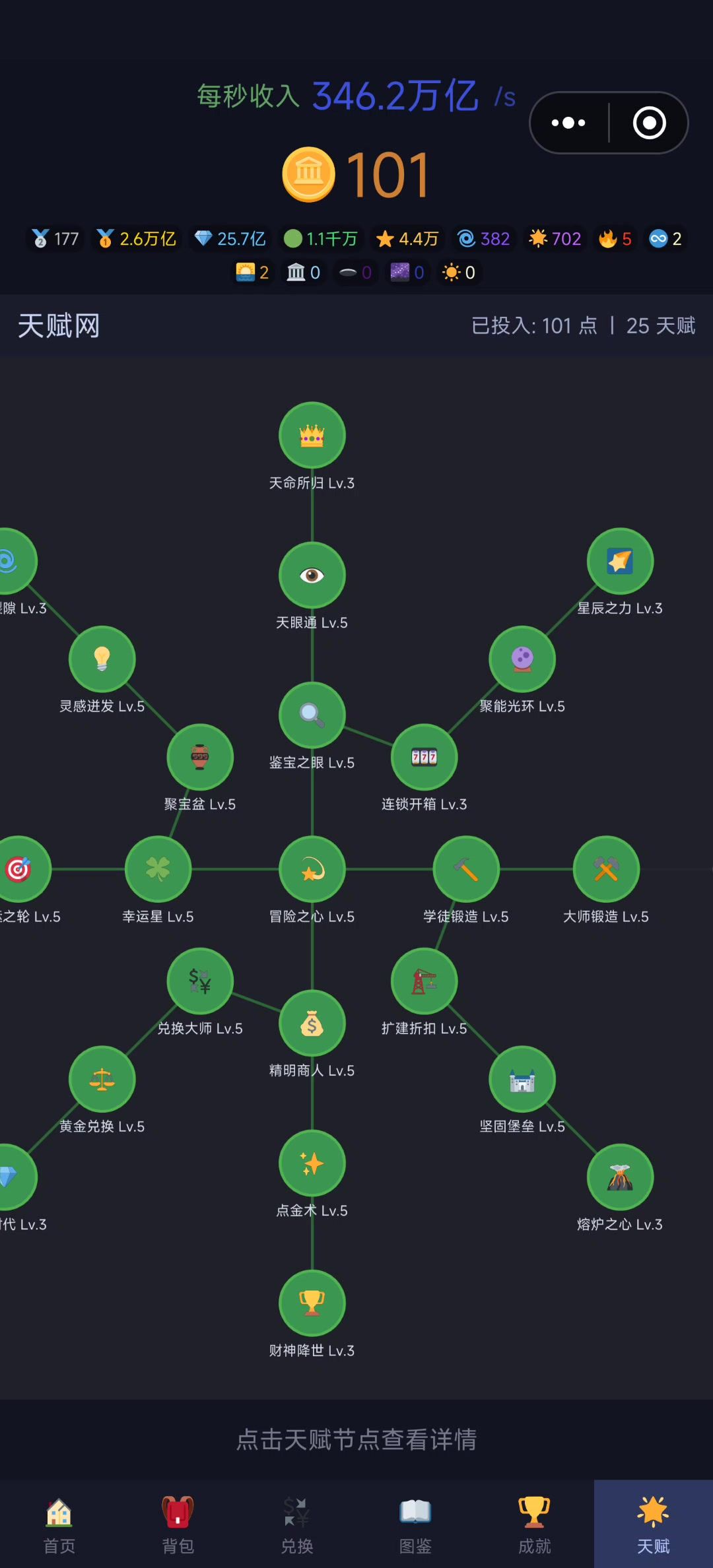The height and width of the screenshot is (1568, 713).
Task: Select the 星辰之力 shooting star node
Action: coord(621,561)
